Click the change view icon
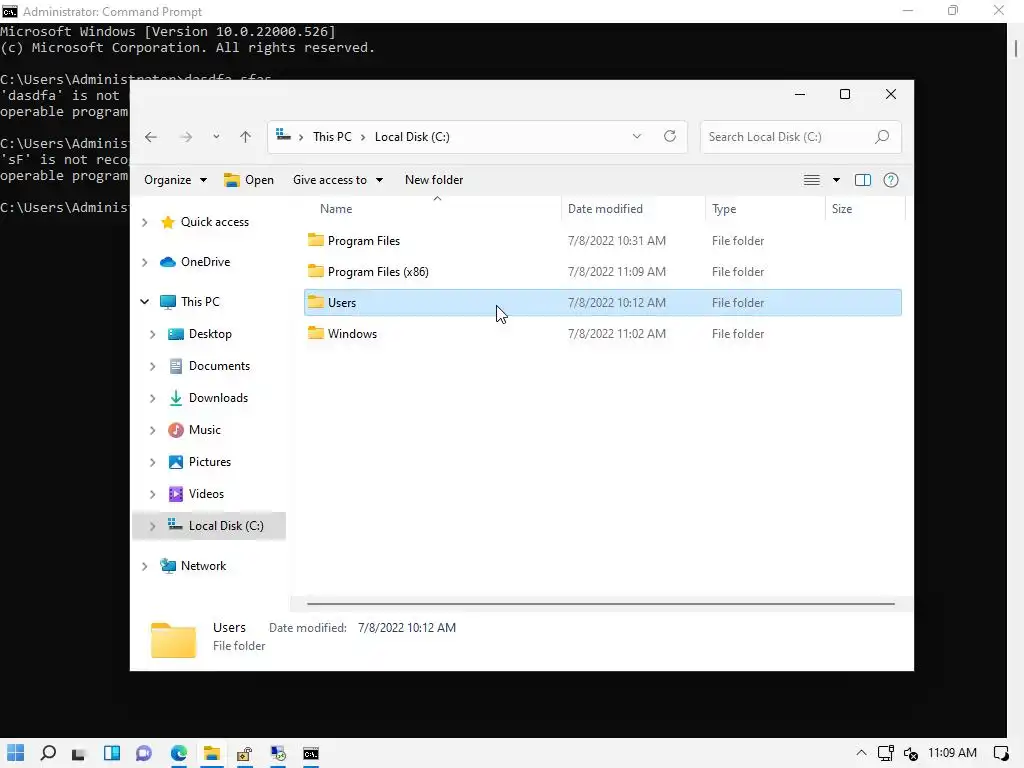This screenshot has width=1024, height=768. coord(812,180)
